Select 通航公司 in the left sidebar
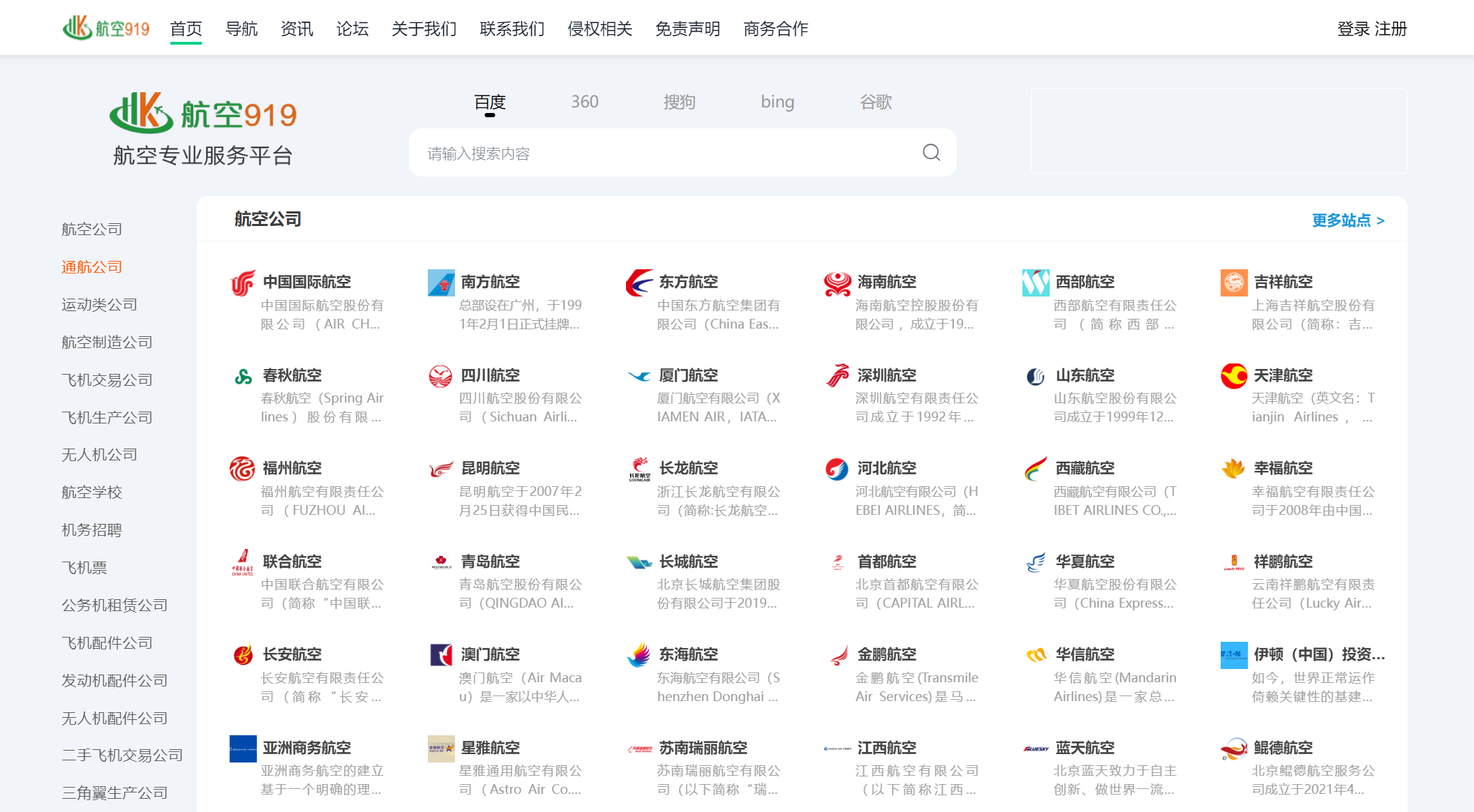The image size is (1474, 812). (x=92, y=267)
